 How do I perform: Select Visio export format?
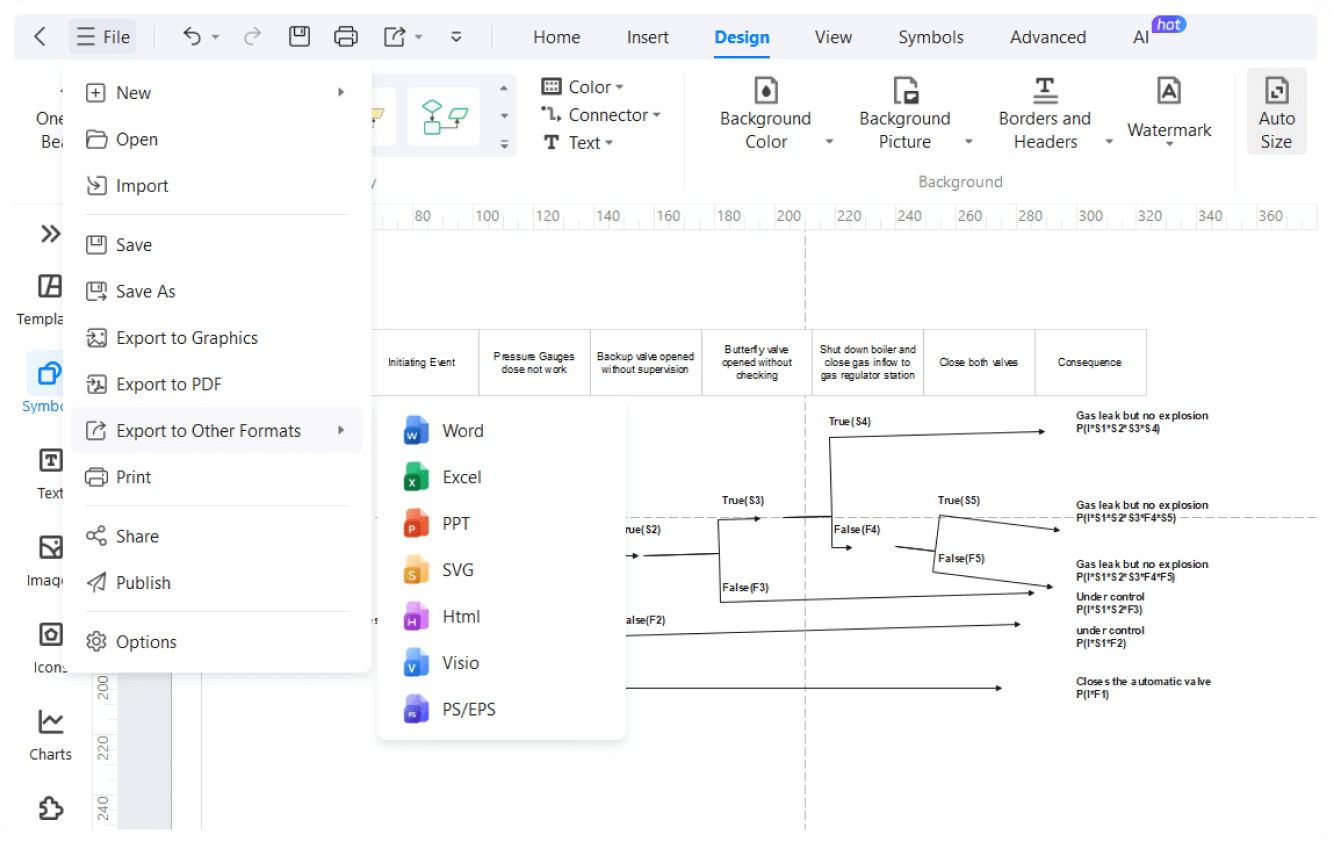(460, 663)
